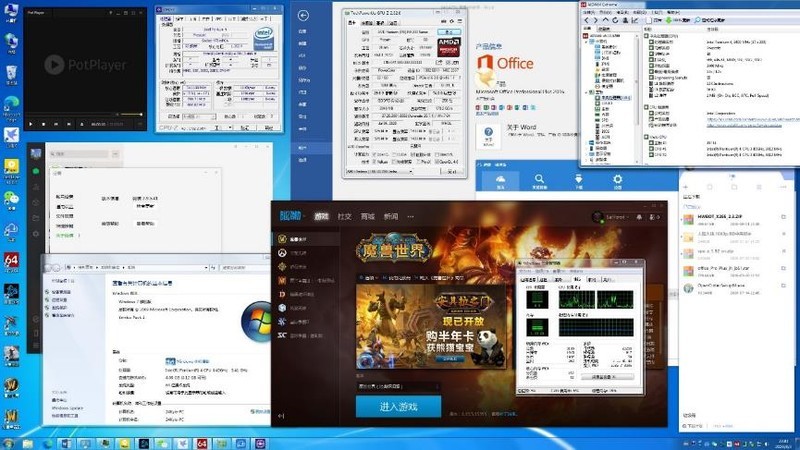
Task: Open AIDA64 toolbar graph icon
Action: click(x=635, y=20)
